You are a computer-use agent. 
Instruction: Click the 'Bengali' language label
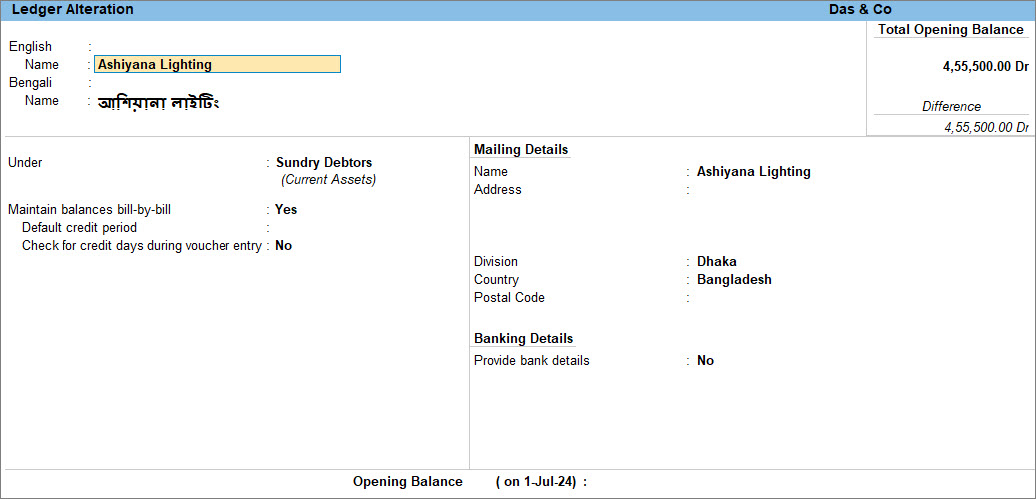click(30, 83)
